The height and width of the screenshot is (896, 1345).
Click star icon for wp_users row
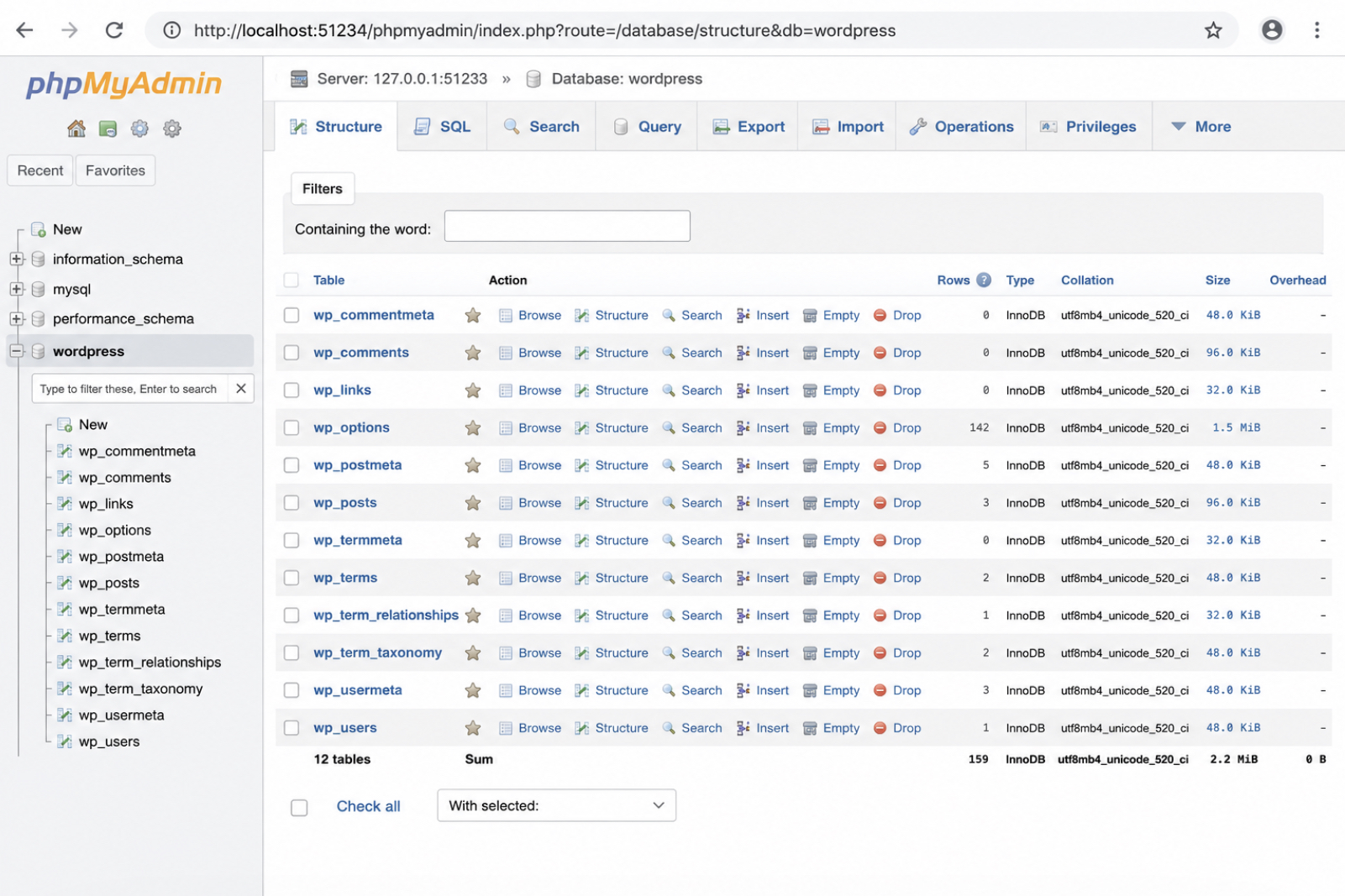point(473,728)
